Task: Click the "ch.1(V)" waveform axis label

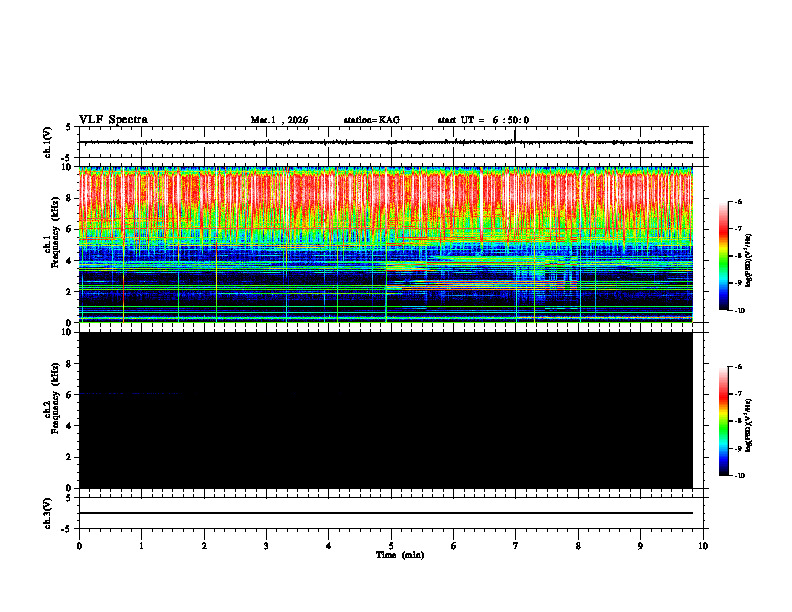Action: [48, 142]
